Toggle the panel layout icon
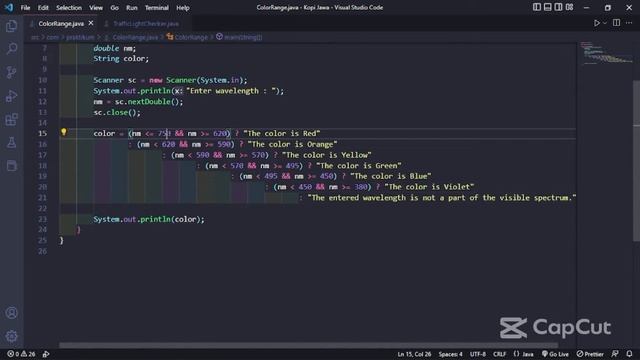The width and height of the screenshot is (640, 360). click(548, 7)
